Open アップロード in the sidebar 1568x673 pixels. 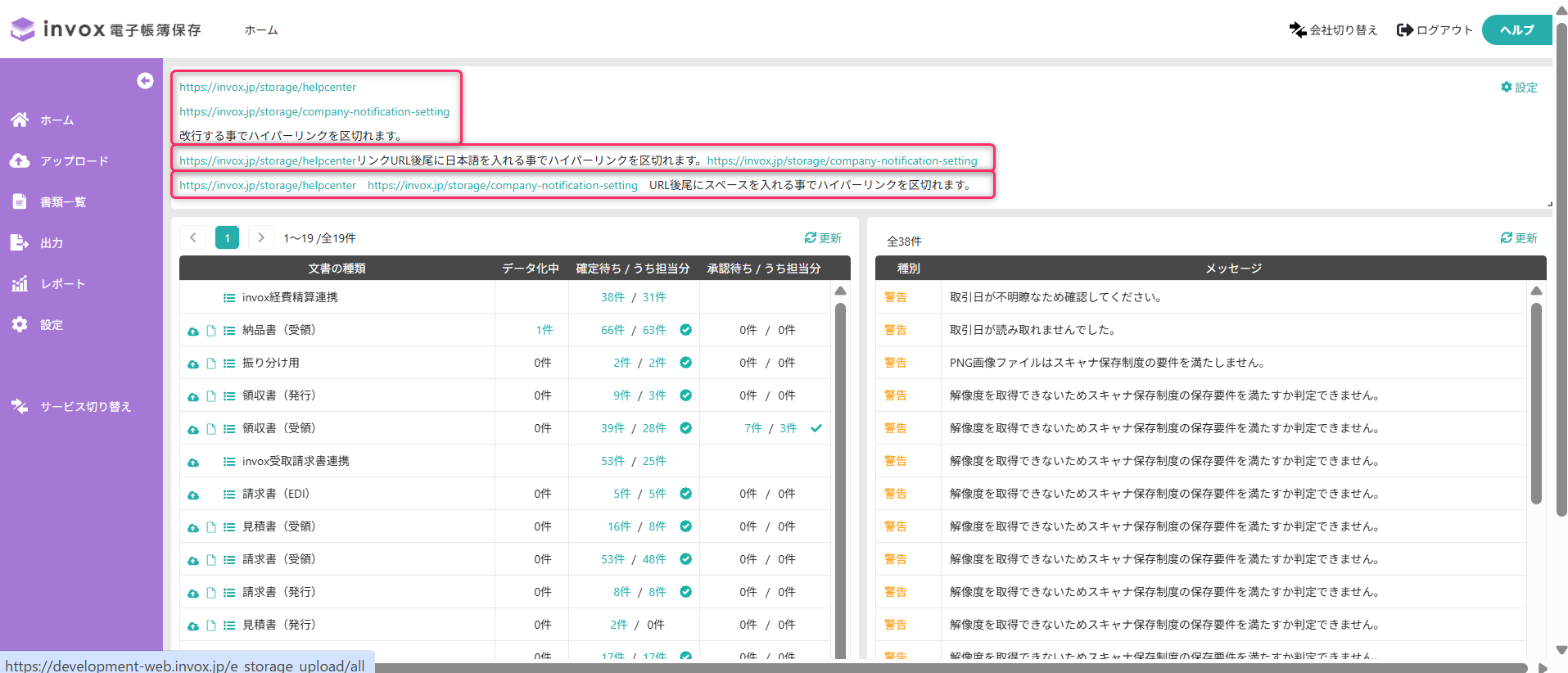point(74,161)
